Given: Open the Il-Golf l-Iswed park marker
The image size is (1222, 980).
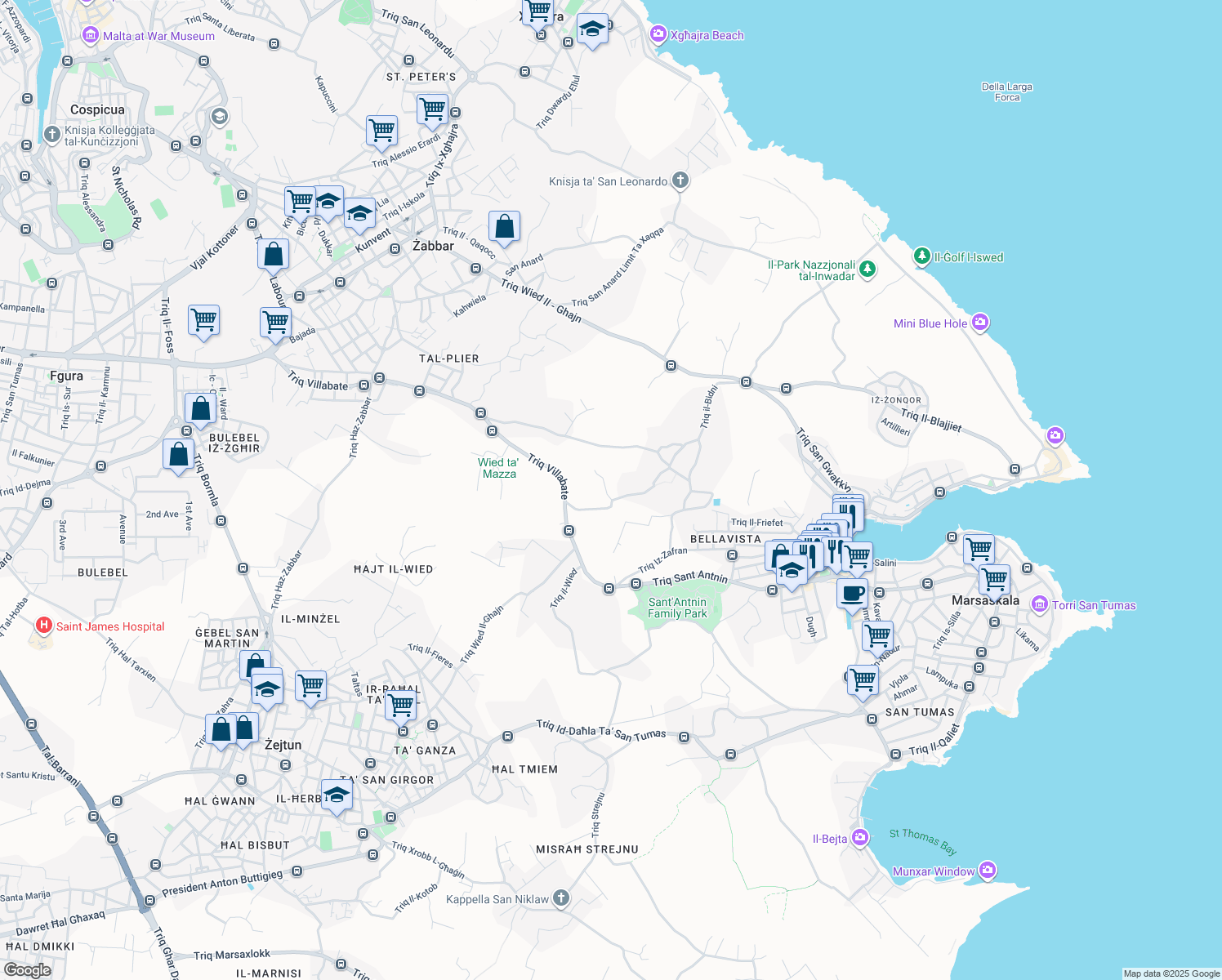Looking at the screenshot, I should click(921, 256).
